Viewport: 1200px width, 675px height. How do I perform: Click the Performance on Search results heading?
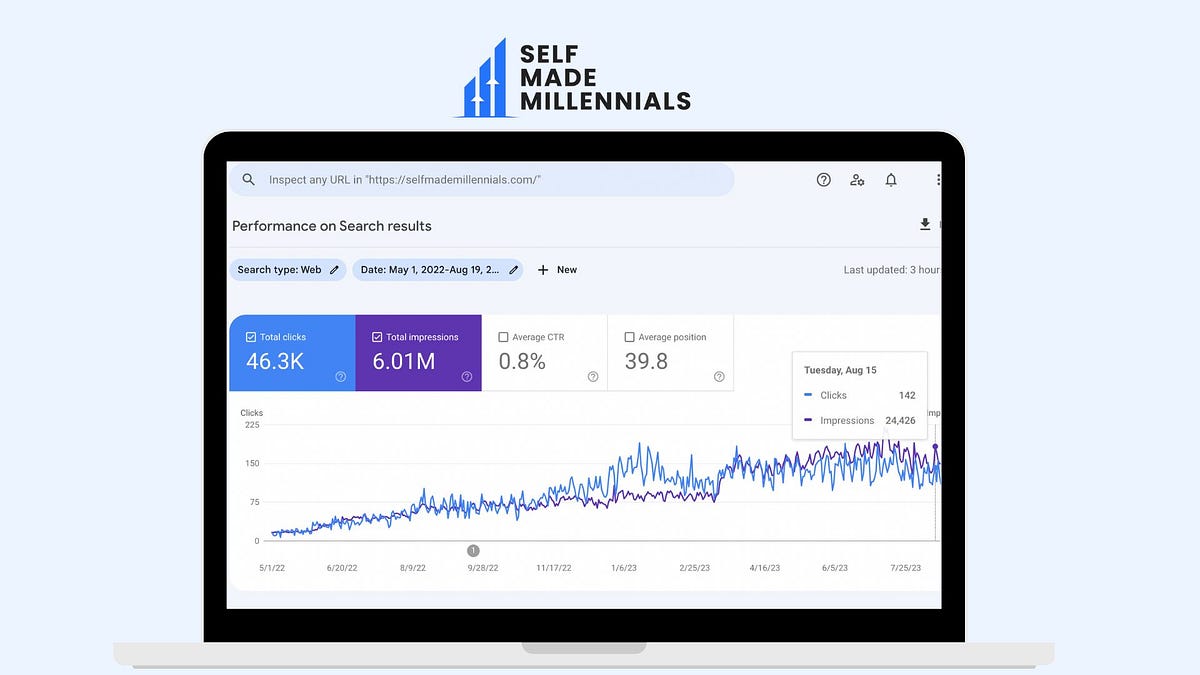tap(332, 226)
